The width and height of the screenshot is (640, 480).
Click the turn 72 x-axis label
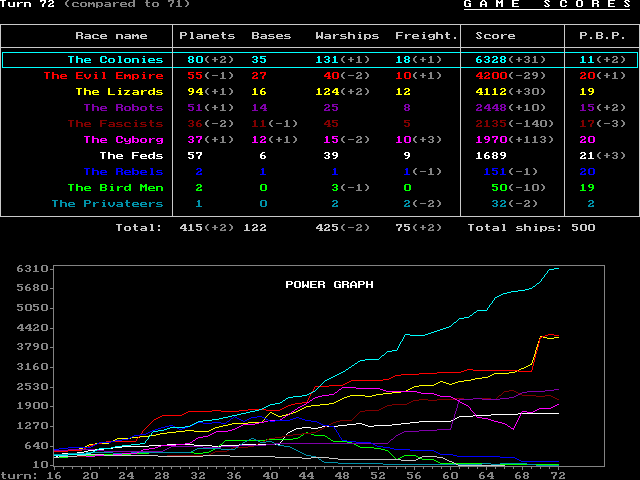[559, 476]
